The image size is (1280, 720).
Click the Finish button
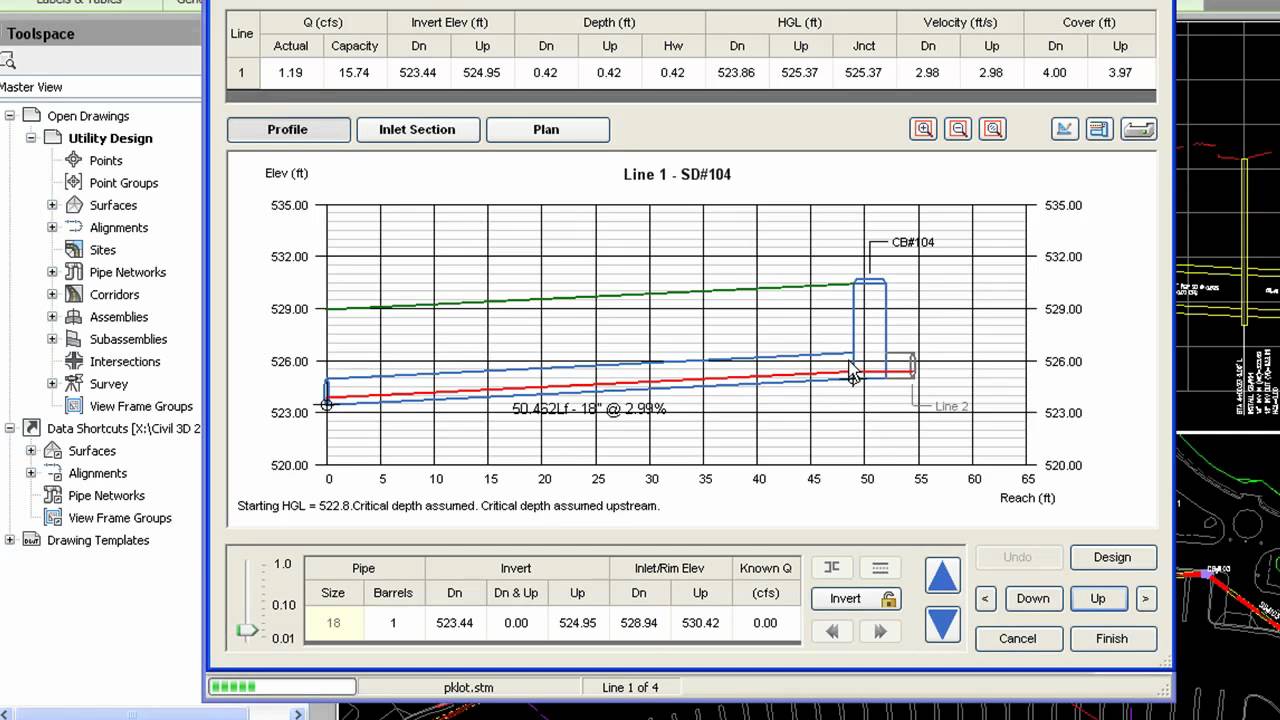[1113, 638]
